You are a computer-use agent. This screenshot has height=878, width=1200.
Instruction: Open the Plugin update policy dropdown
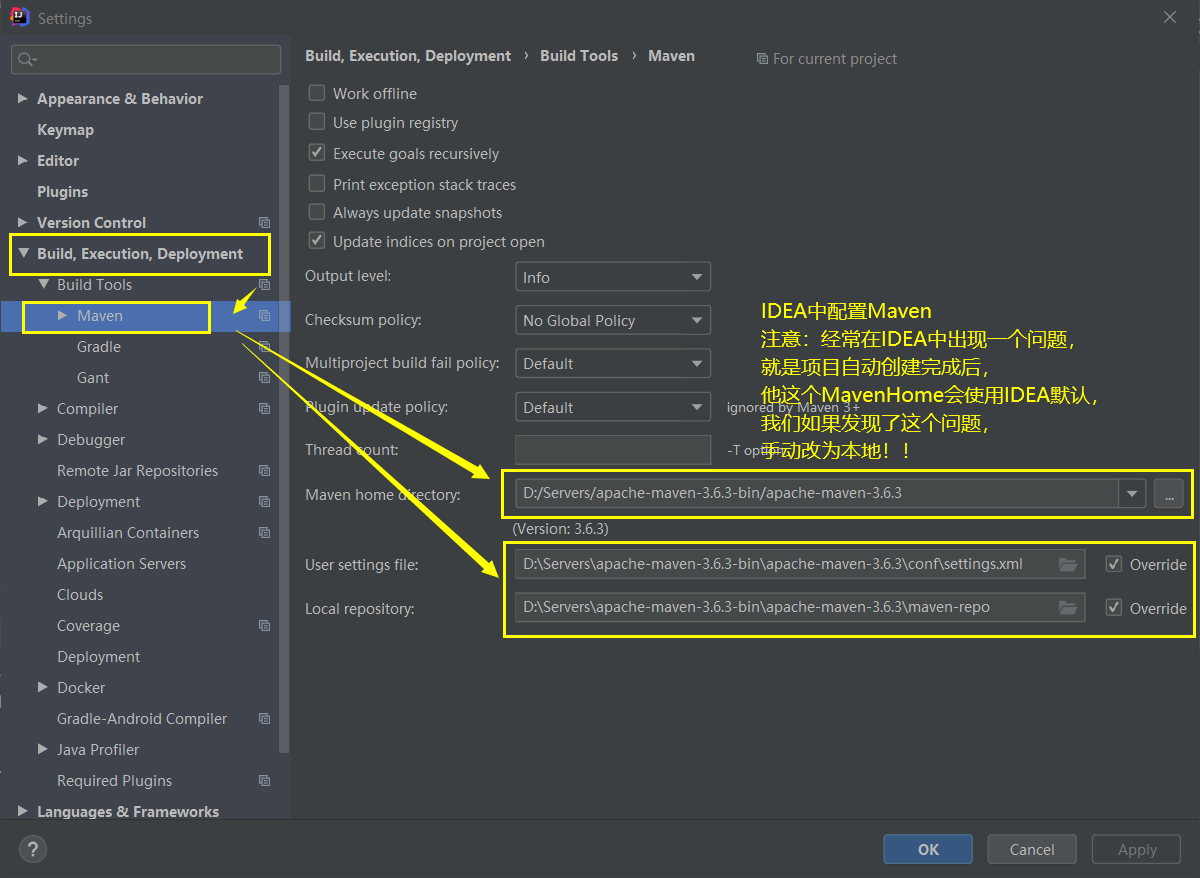[x=613, y=407]
